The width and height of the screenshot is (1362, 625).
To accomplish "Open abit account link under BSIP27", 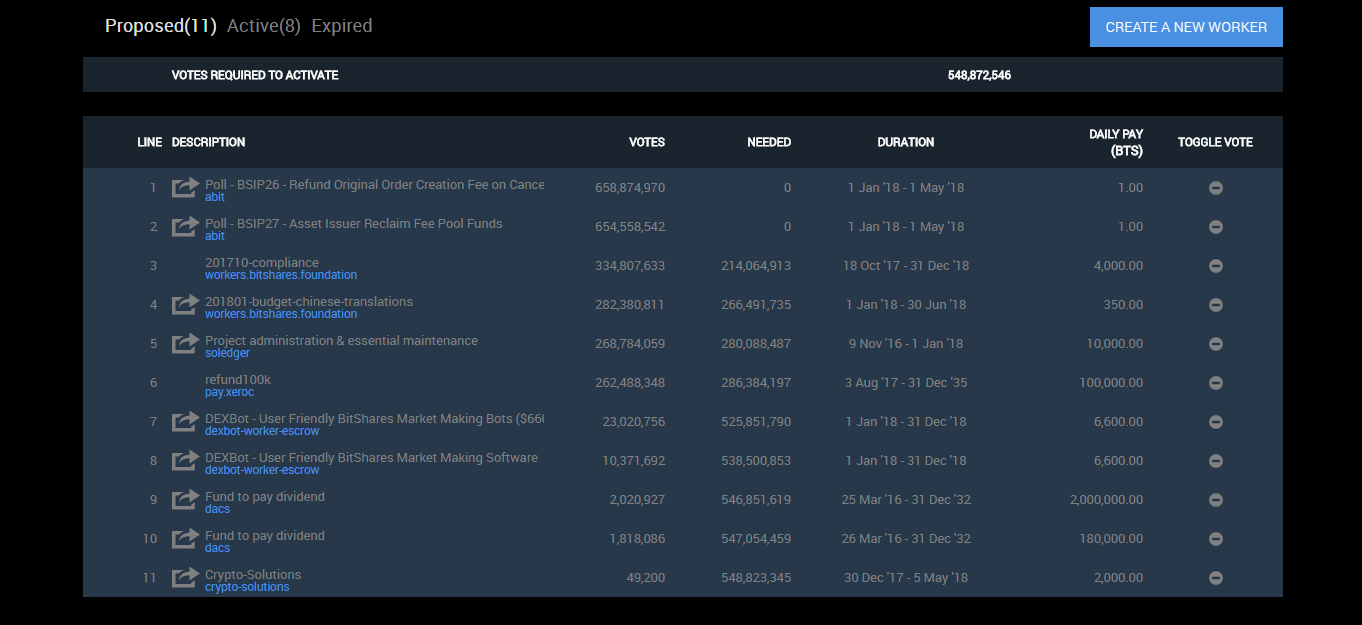I will click(x=215, y=236).
